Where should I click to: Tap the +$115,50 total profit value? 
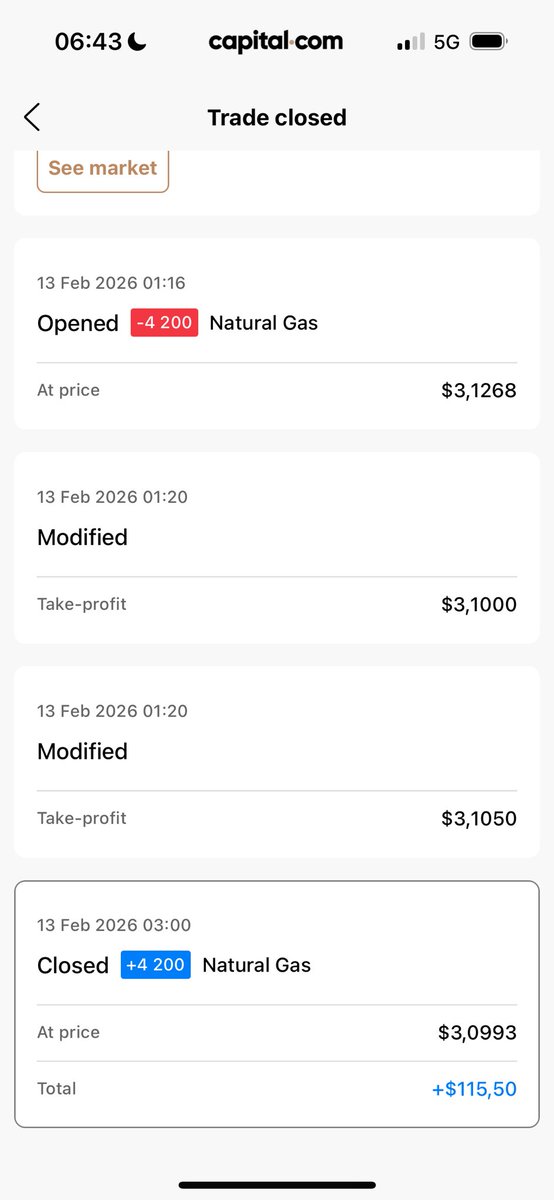pyautogui.click(x=474, y=1089)
